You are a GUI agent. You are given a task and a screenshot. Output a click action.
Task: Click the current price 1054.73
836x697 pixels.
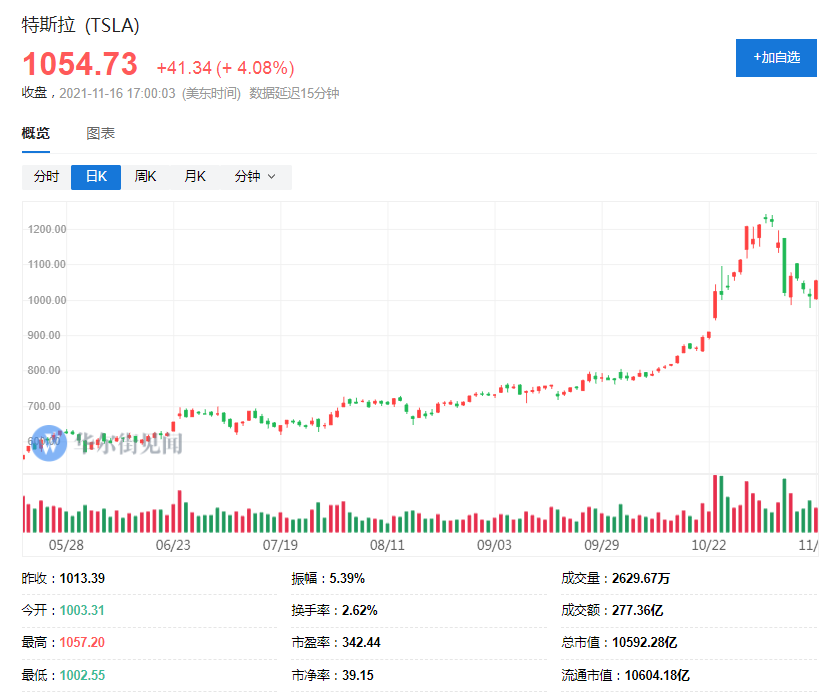(80, 65)
